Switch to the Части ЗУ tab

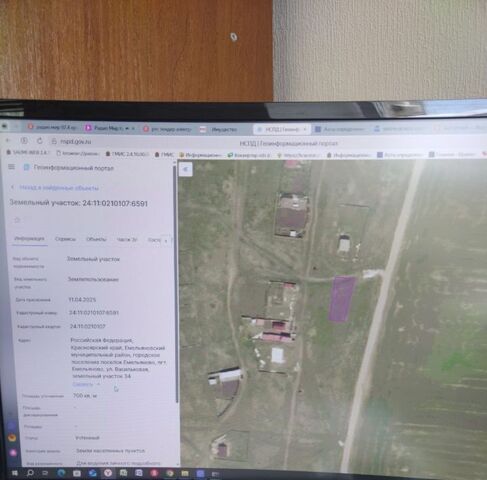[127, 240]
